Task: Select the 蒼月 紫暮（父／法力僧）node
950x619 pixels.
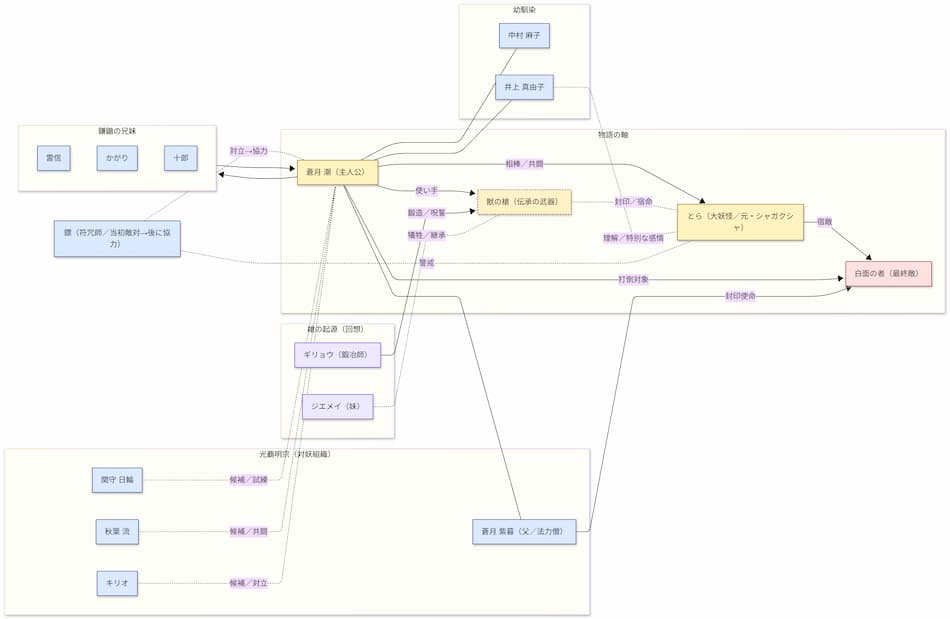Action: 524,532
